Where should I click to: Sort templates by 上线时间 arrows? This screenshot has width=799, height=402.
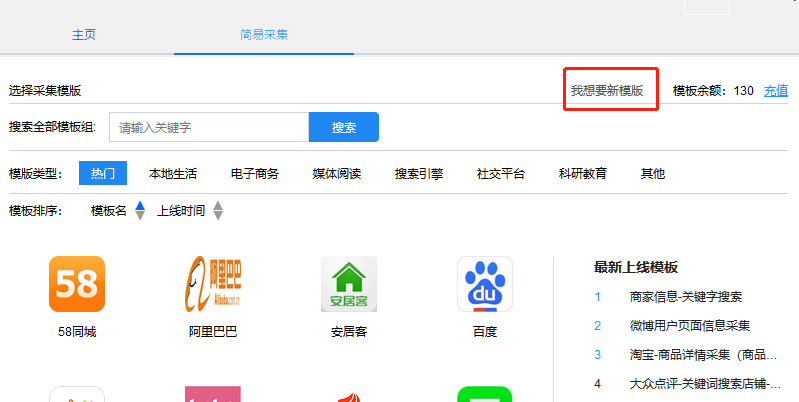pyautogui.click(x=218, y=210)
